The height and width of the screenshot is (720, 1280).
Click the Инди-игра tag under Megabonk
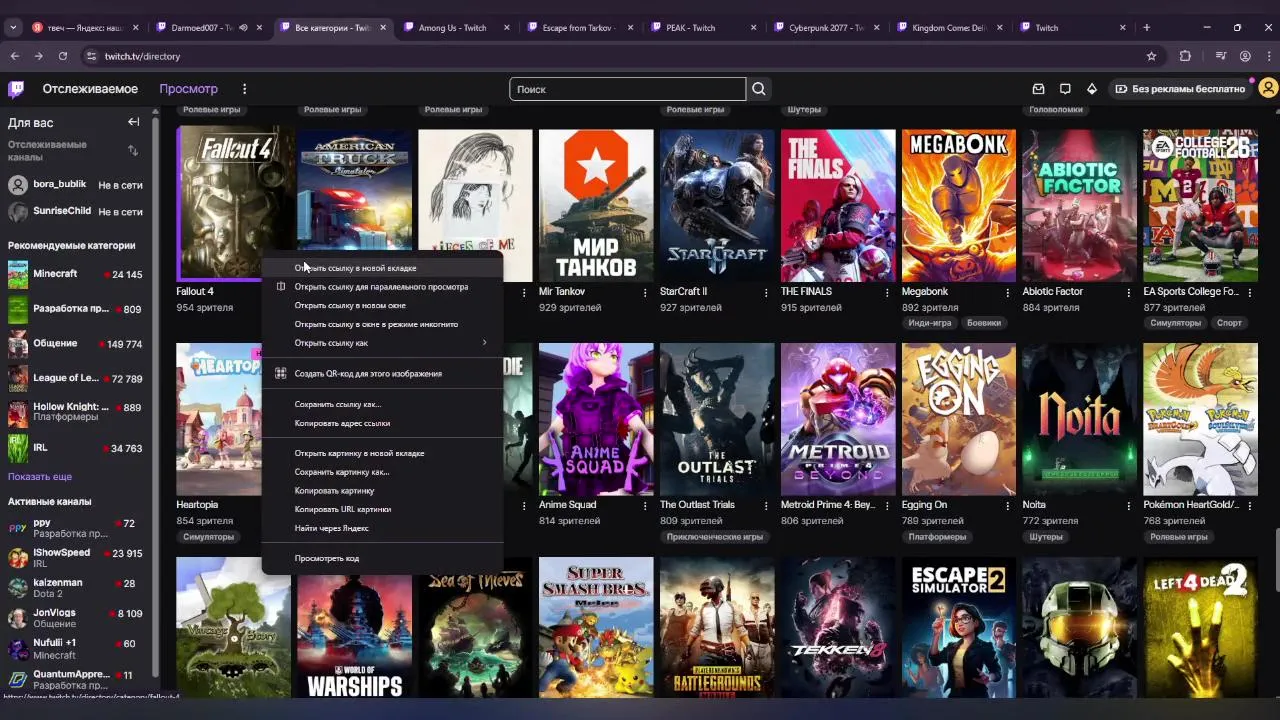(930, 323)
